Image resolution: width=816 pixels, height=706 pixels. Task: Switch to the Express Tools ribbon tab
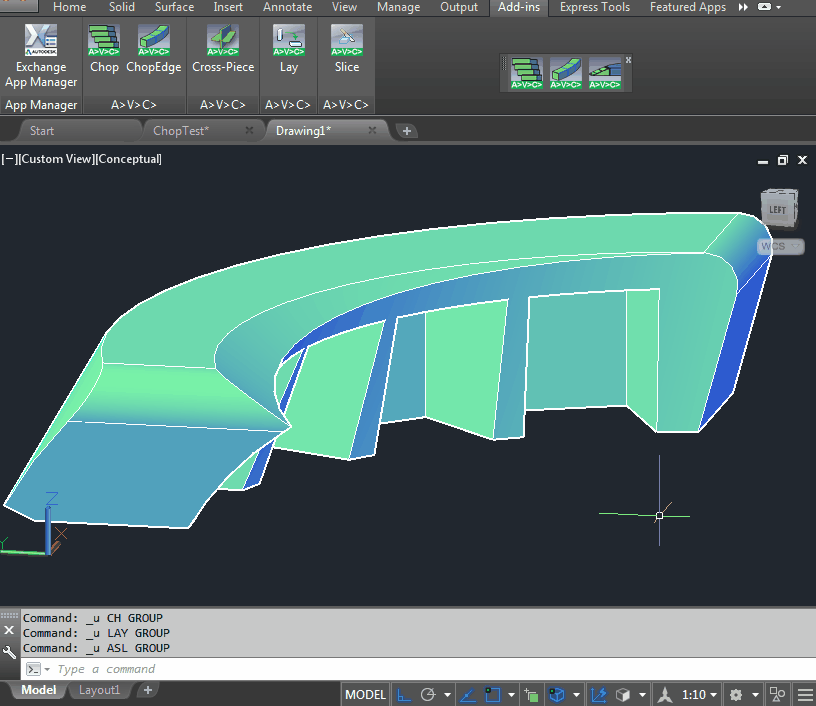click(594, 7)
